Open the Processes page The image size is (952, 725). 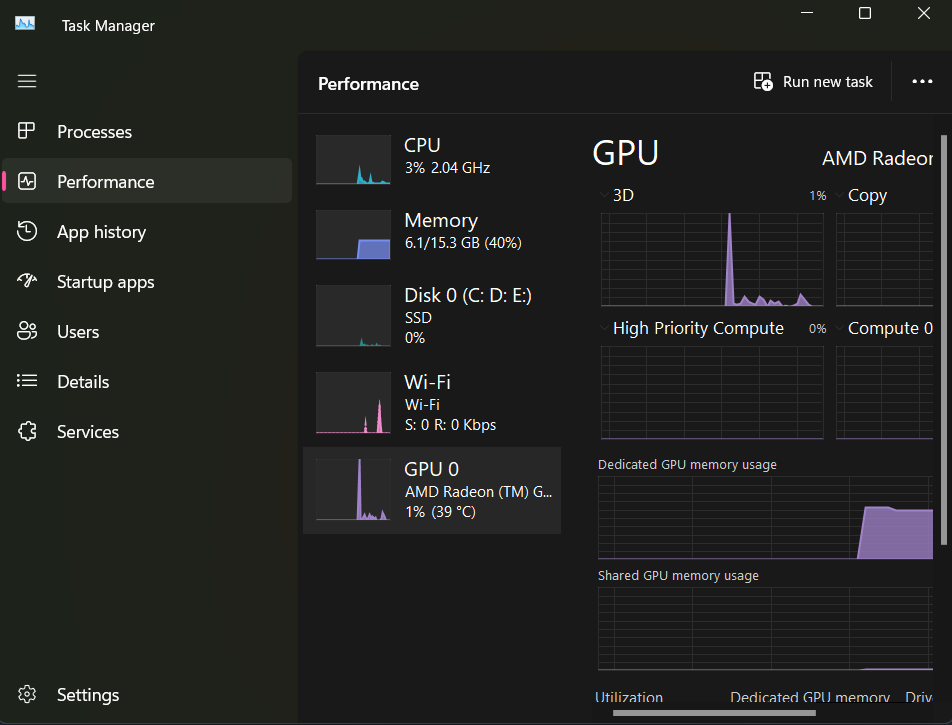(147, 132)
